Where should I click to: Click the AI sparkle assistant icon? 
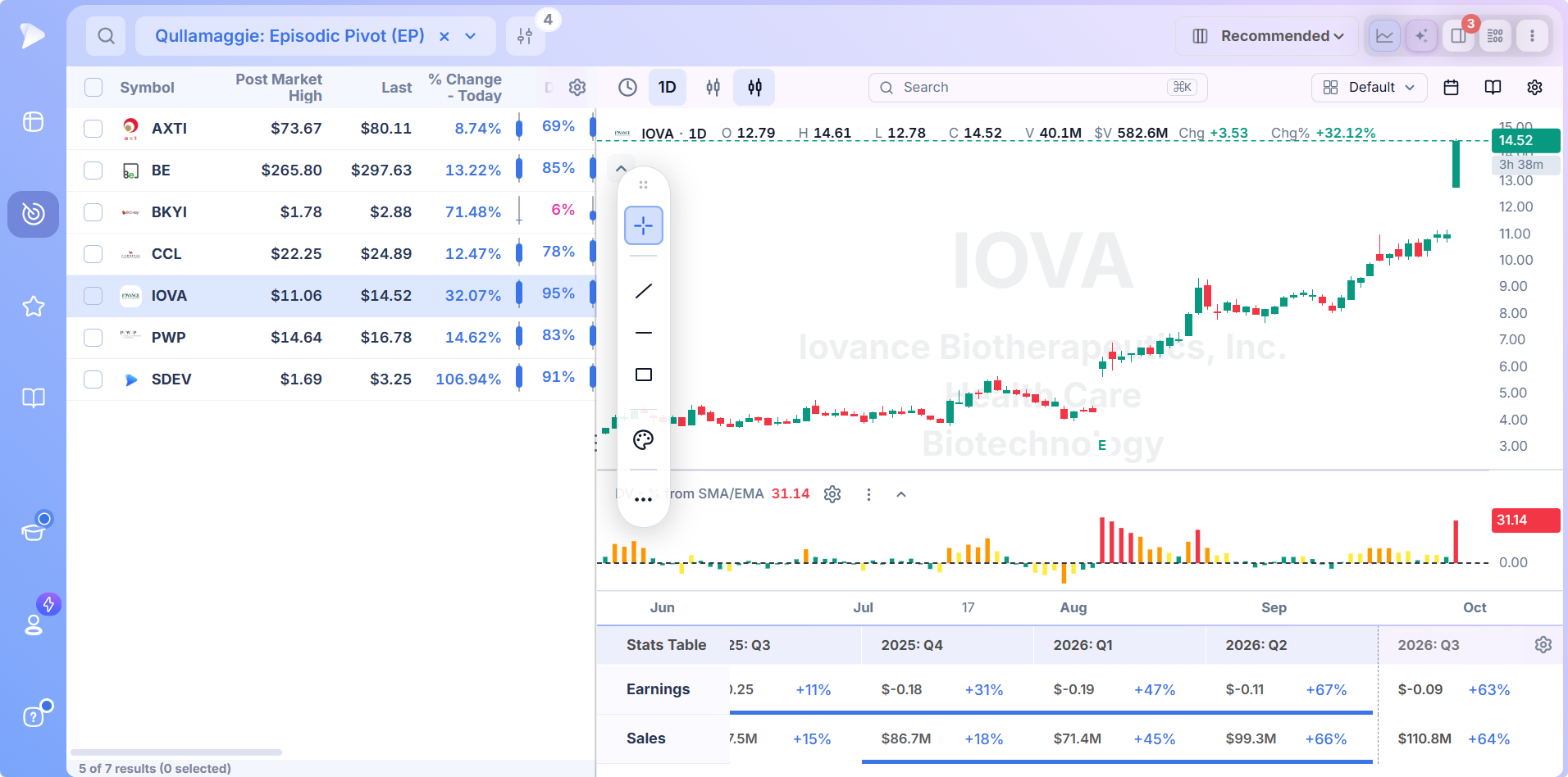point(1421,36)
